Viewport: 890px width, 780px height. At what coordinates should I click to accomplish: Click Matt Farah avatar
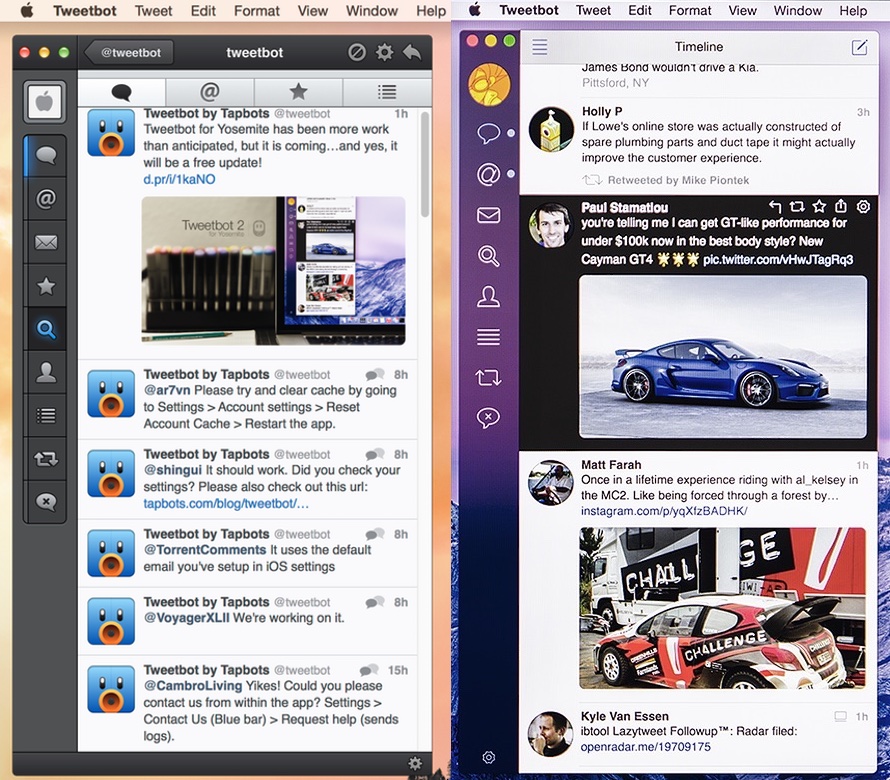click(550, 483)
